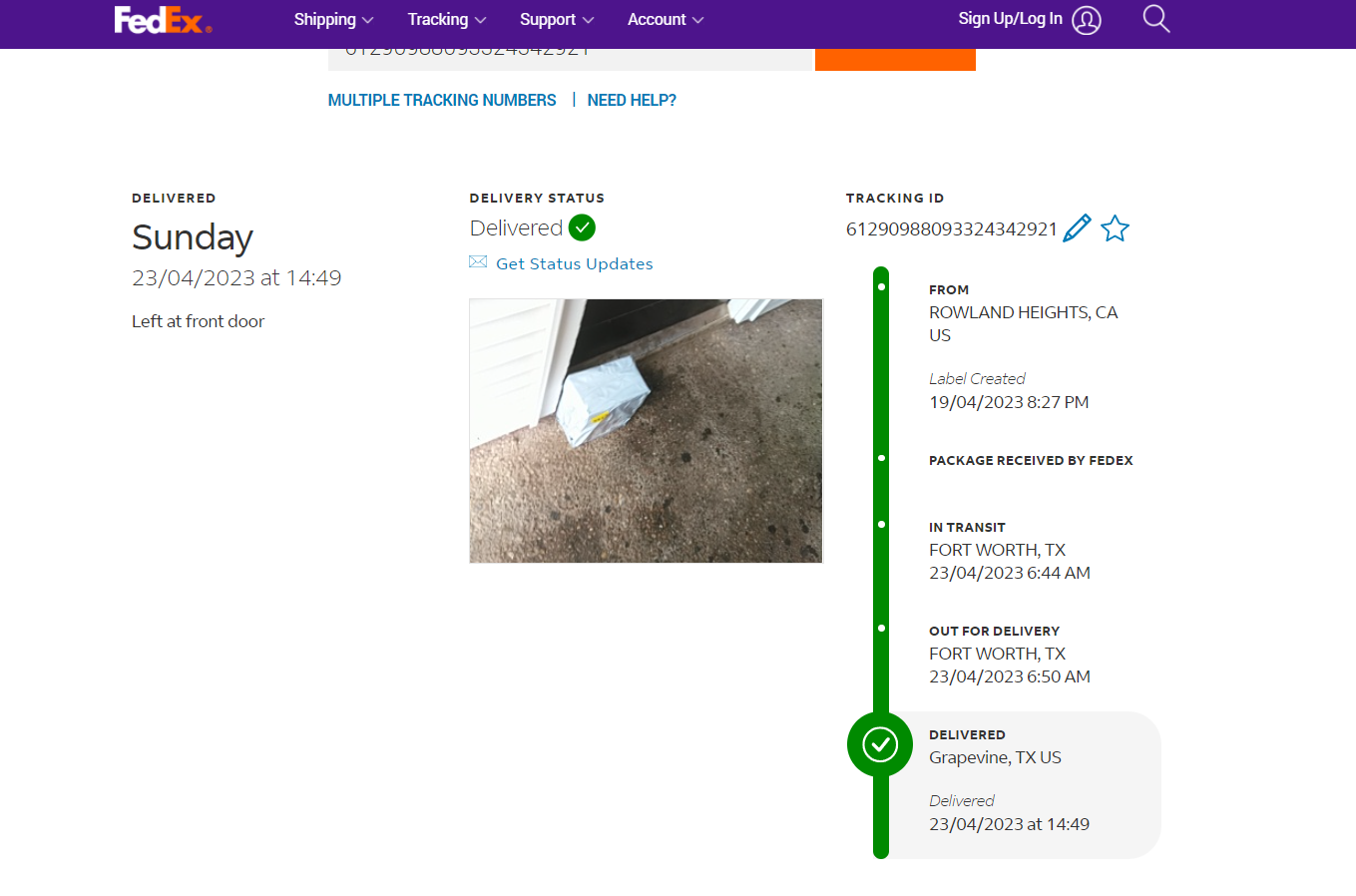
Task: Click the user profile avatar icon
Action: [1087, 20]
